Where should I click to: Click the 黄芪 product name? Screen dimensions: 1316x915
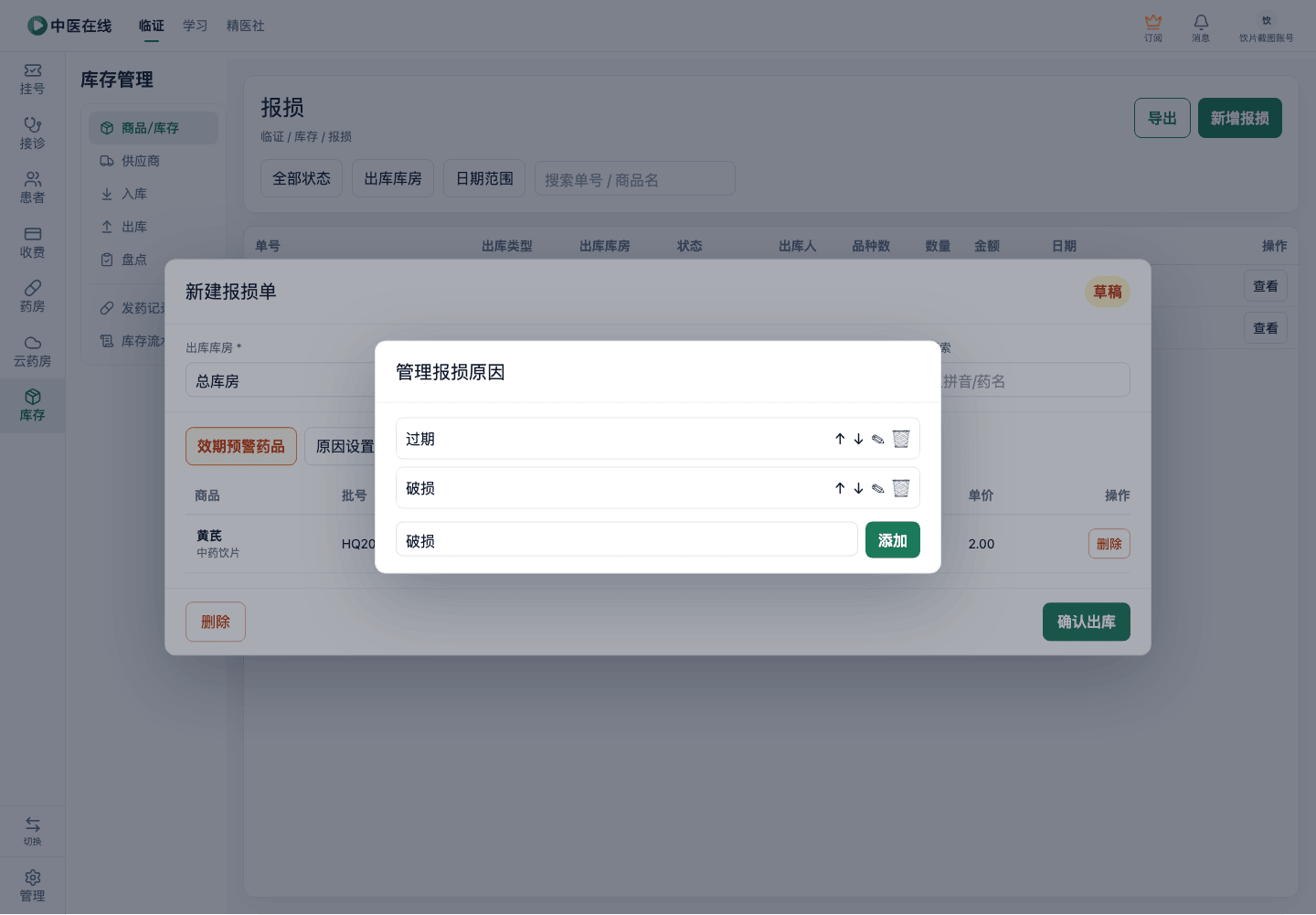pyautogui.click(x=209, y=536)
